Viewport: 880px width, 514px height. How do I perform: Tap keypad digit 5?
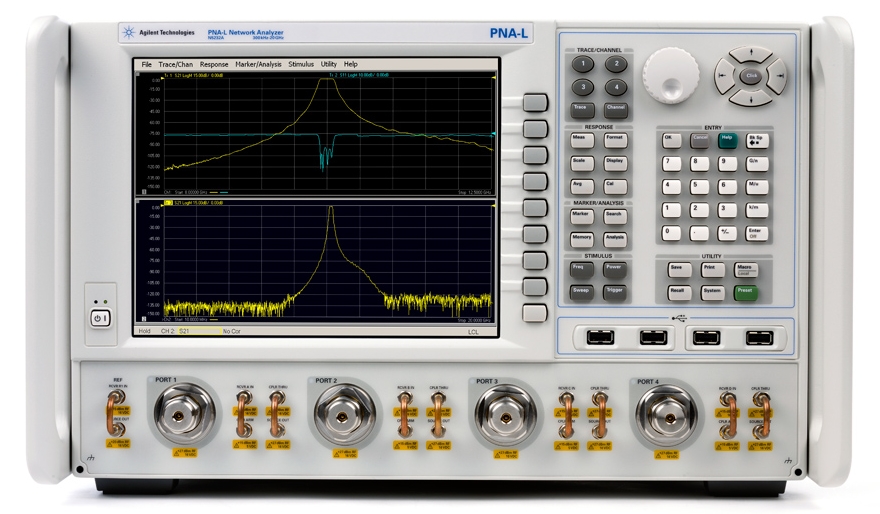point(699,187)
